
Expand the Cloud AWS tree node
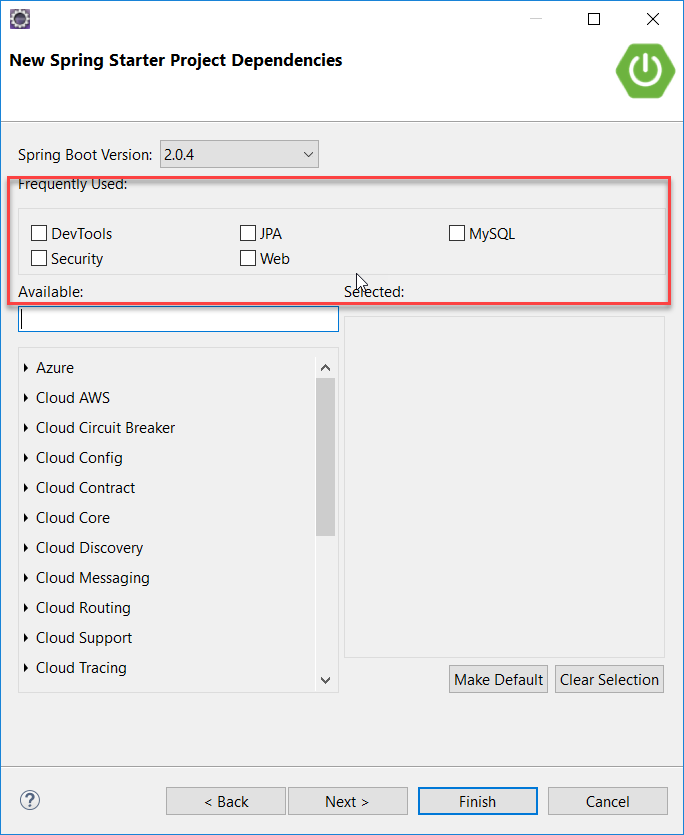coord(25,398)
